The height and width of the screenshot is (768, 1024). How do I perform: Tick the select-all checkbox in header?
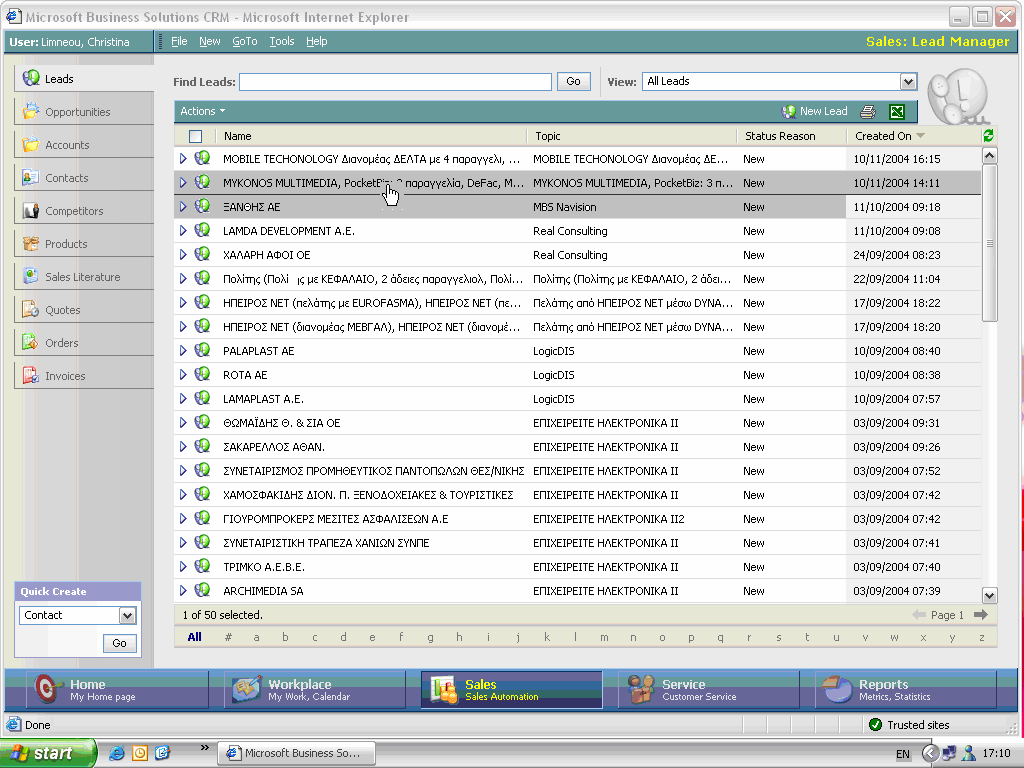(195, 136)
